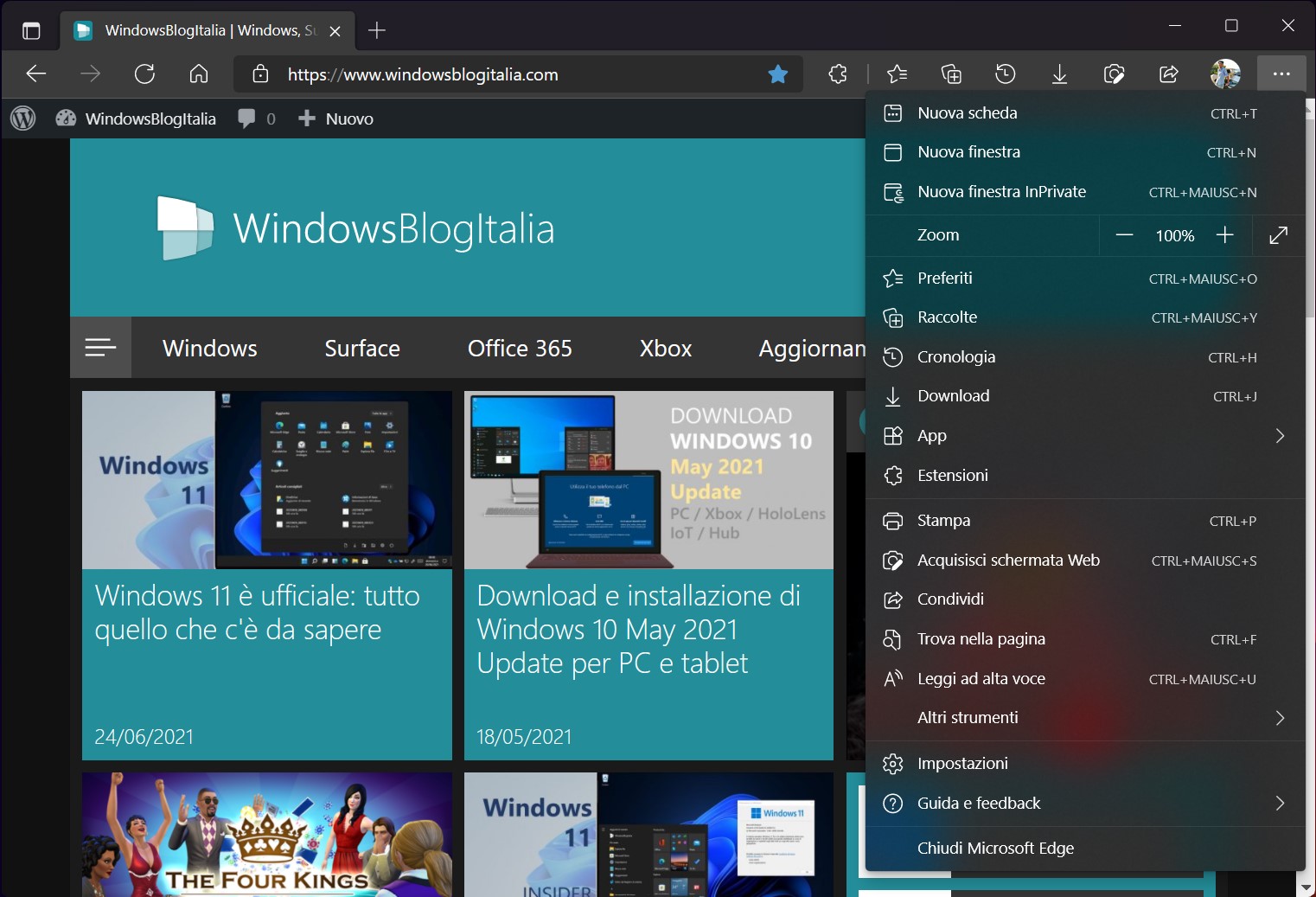
Task: Open the user profile avatar
Action: coord(1225,74)
